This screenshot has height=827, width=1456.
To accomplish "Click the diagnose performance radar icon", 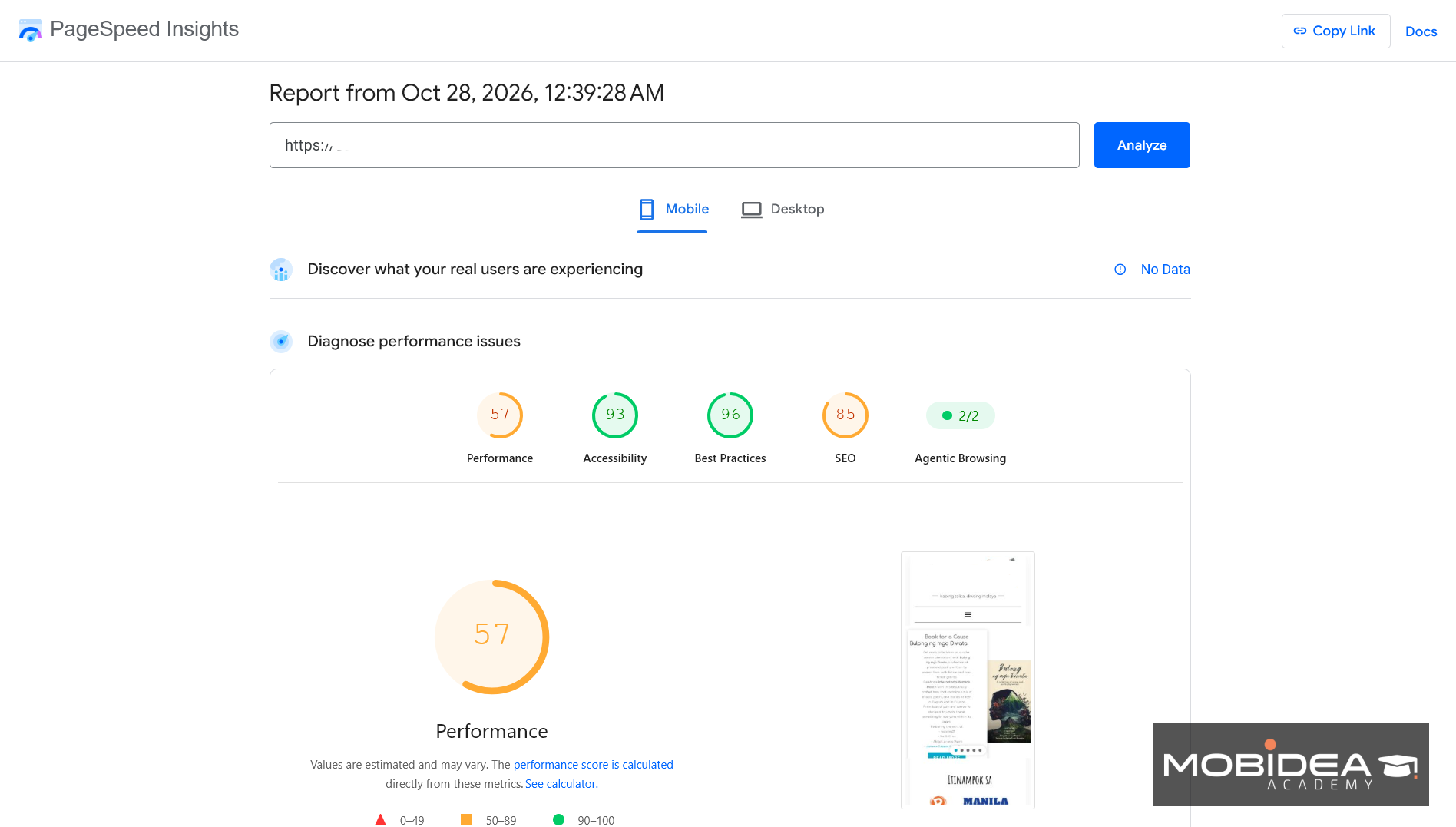I will point(281,341).
